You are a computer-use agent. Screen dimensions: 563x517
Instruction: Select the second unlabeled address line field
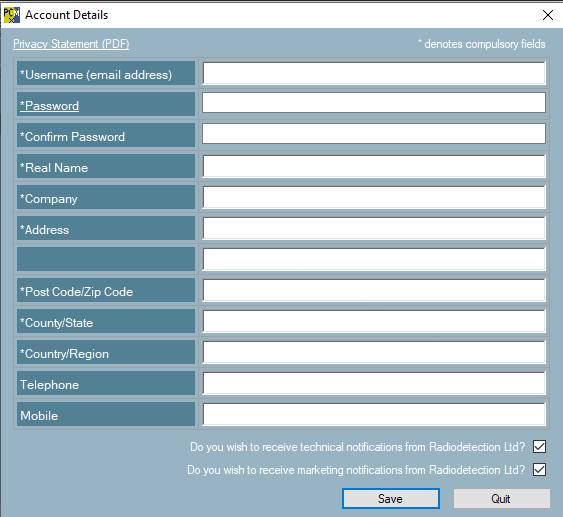374,259
